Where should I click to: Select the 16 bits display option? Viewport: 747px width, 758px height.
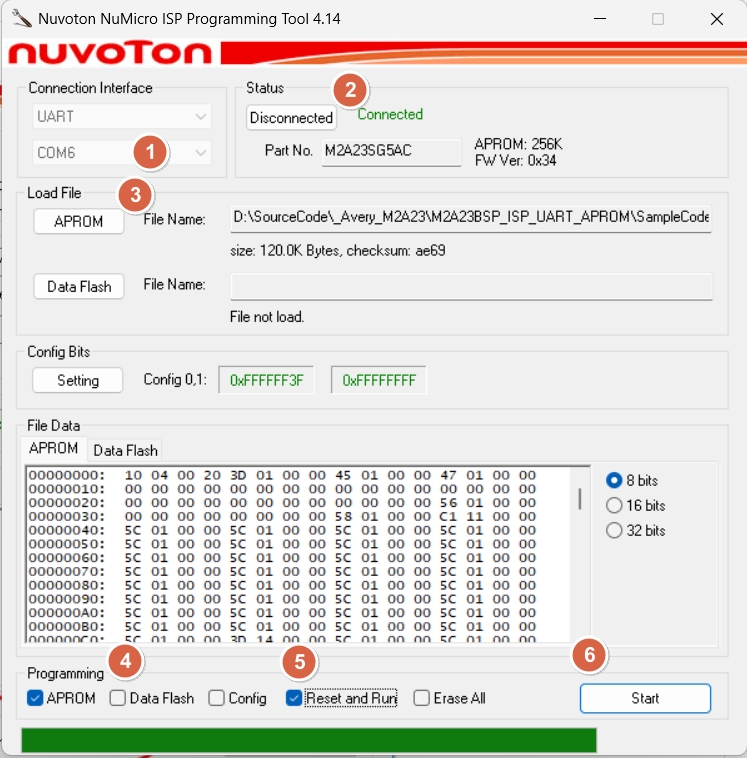coord(614,505)
